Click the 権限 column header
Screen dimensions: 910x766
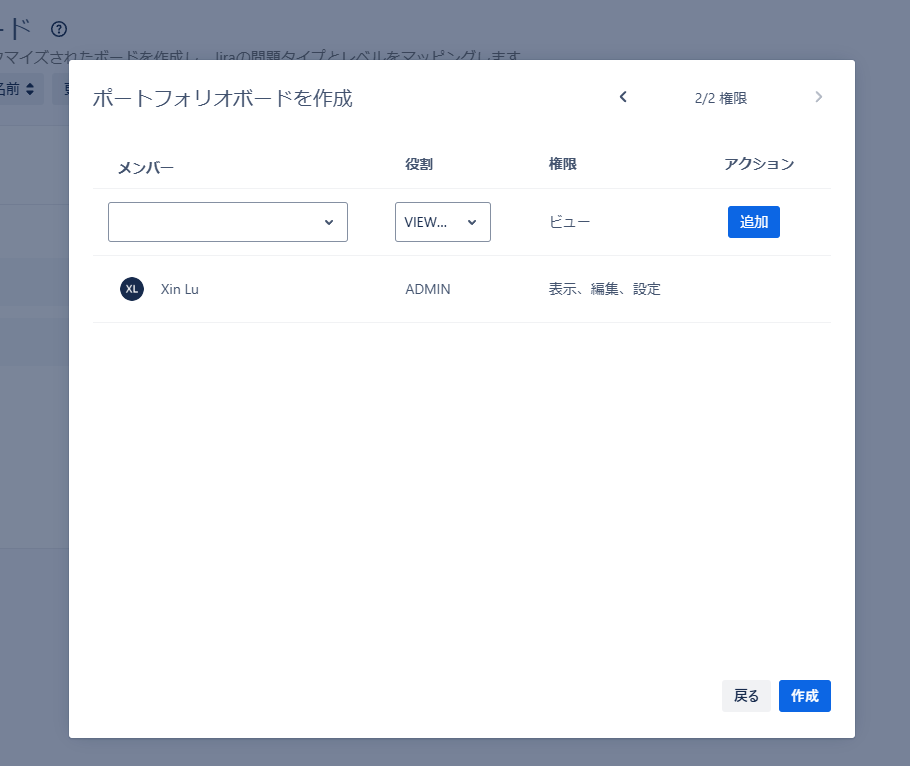(x=563, y=164)
